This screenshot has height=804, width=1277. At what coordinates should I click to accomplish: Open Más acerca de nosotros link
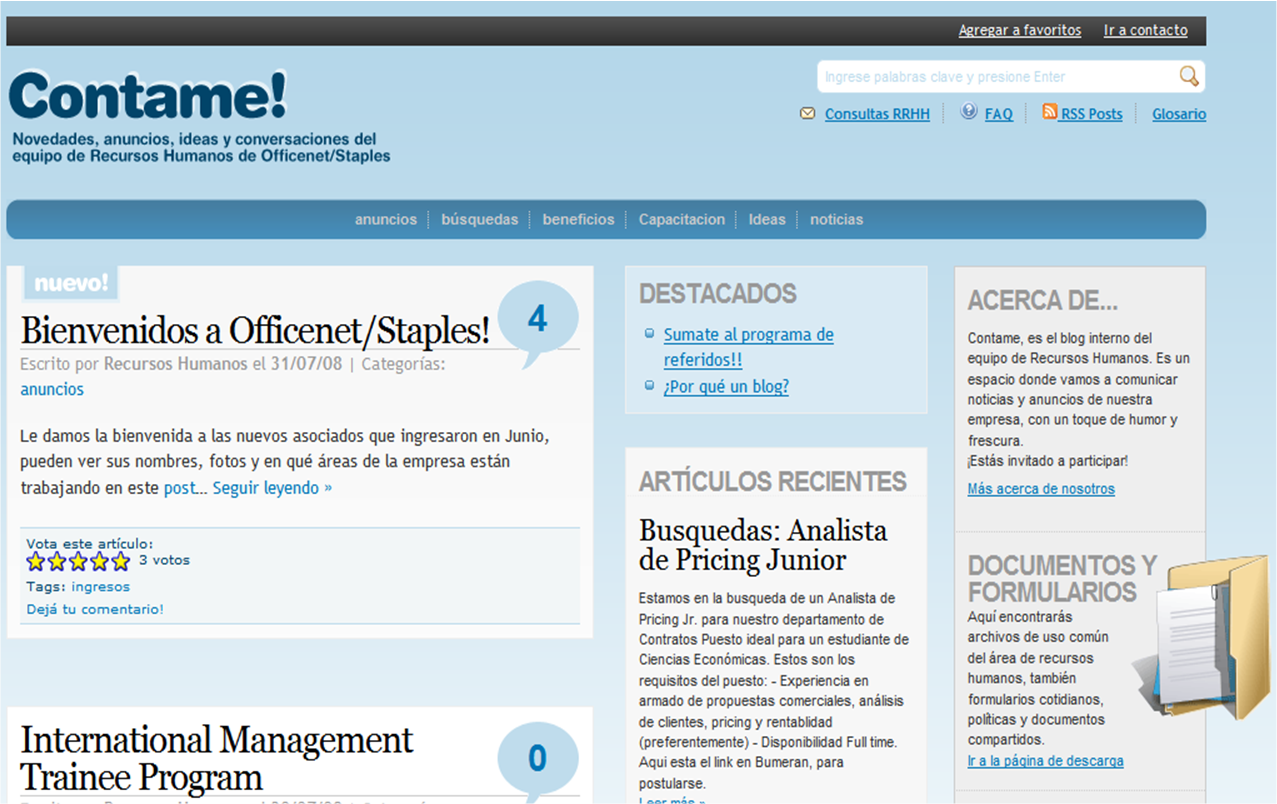(x=1040, y=489)
